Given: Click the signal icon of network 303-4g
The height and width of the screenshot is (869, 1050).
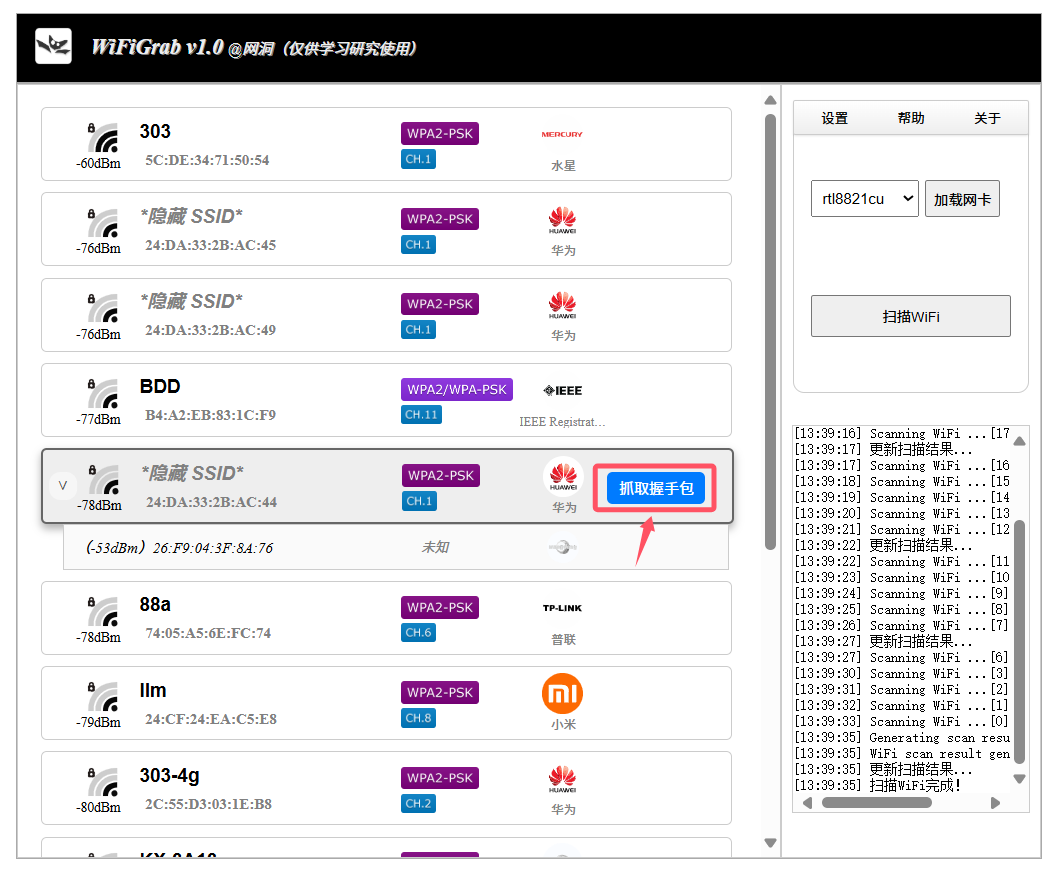Looking at the screenshot, I should pyautogui.click(x=103, y=781).
